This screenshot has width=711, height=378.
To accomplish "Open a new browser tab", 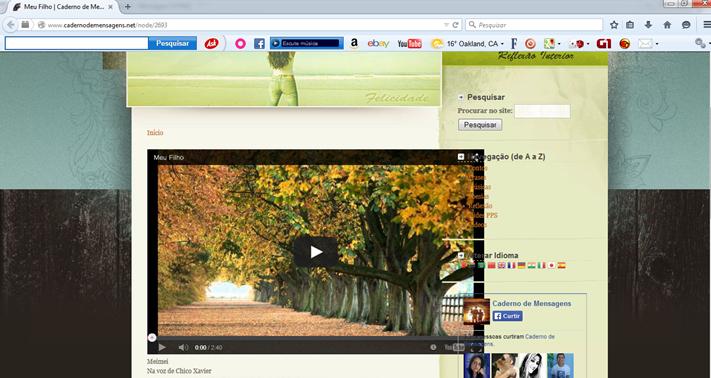I will (128, 7).
